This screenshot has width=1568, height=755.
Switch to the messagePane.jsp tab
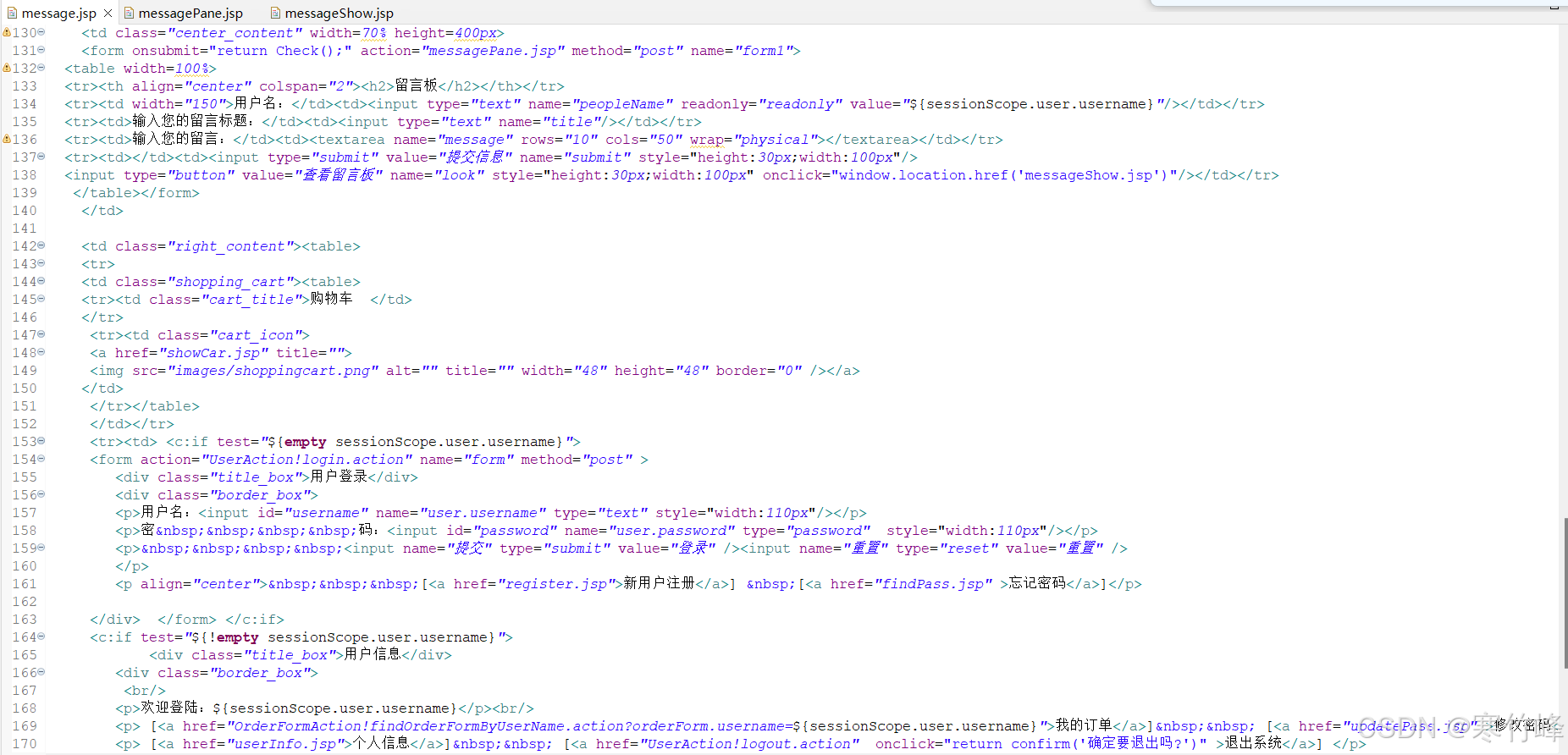click(190, 13)
